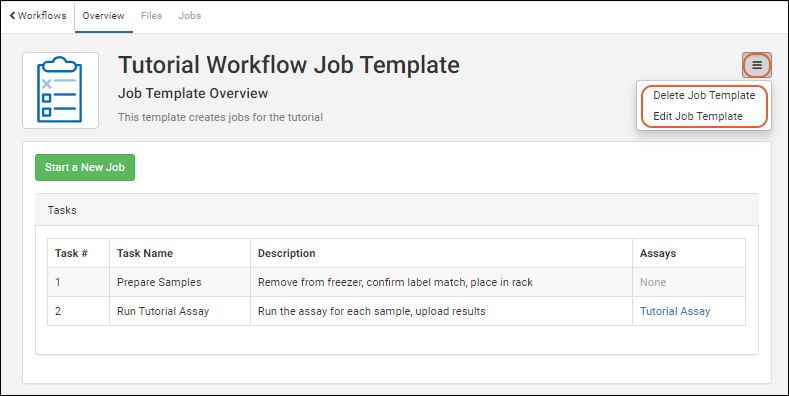The width and height of the screenshot is (789, 396).
Task: Open the Tutorial Assay link
Action: coord(675,311)
